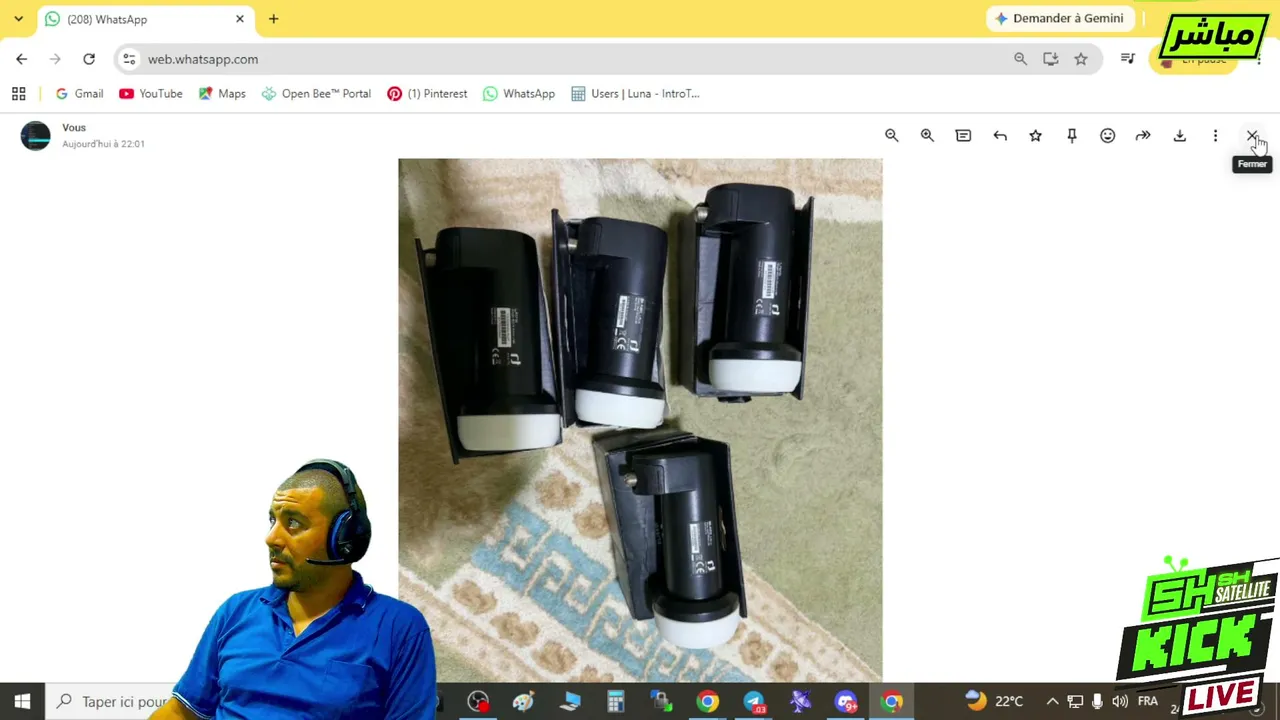Open the WhatsApp bookmark
The height and width of the screenshot is (720, 1280).
tap(518, 94)
